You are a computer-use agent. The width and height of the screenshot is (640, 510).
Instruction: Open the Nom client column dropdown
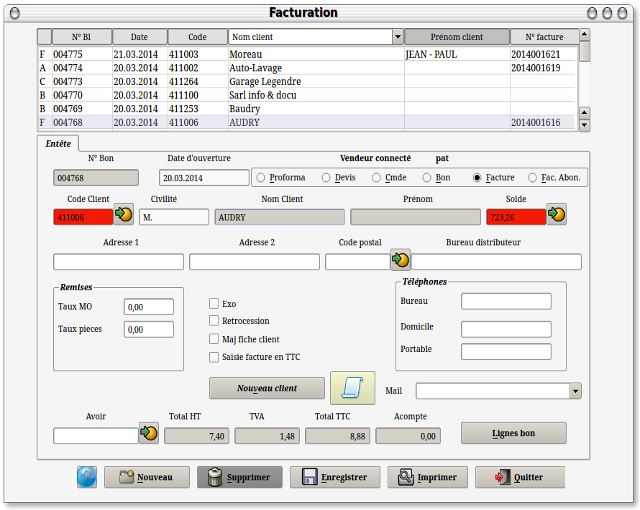(398, 37)
